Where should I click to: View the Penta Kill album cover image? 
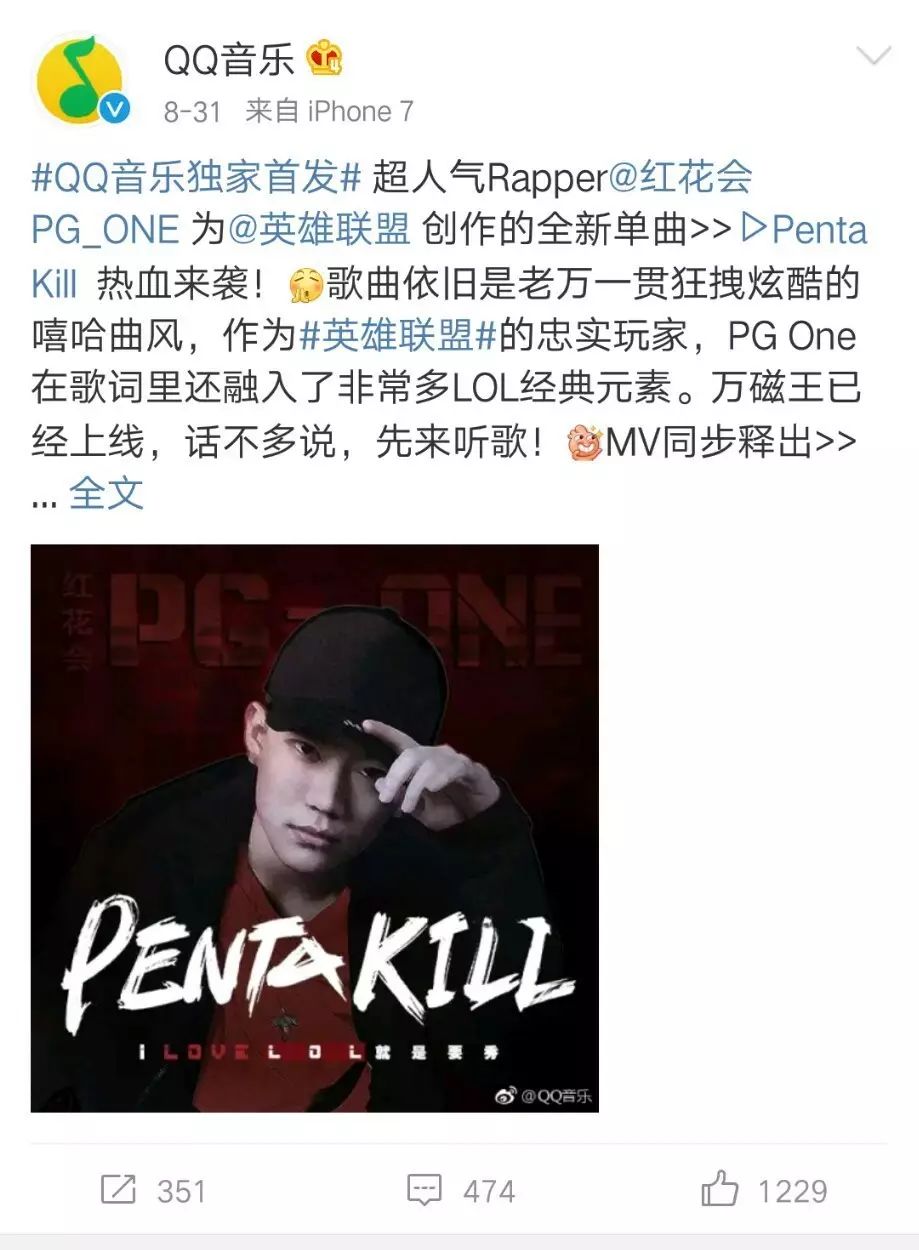(315, 828)
